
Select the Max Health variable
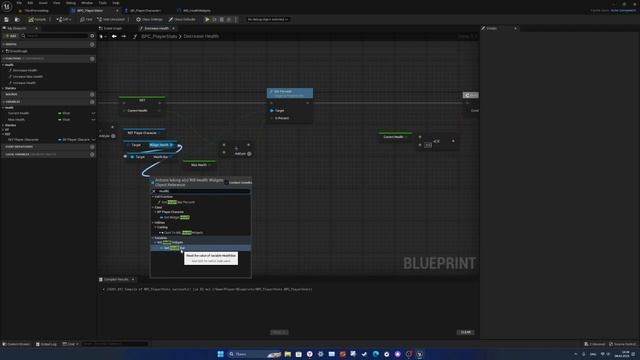(16, 120)
